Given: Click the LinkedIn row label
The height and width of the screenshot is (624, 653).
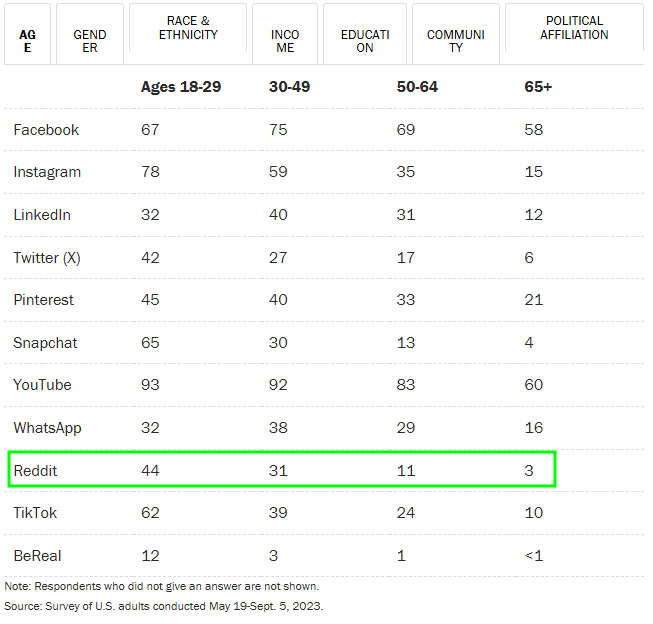Looking at the screenshot, I should [42, 215].
